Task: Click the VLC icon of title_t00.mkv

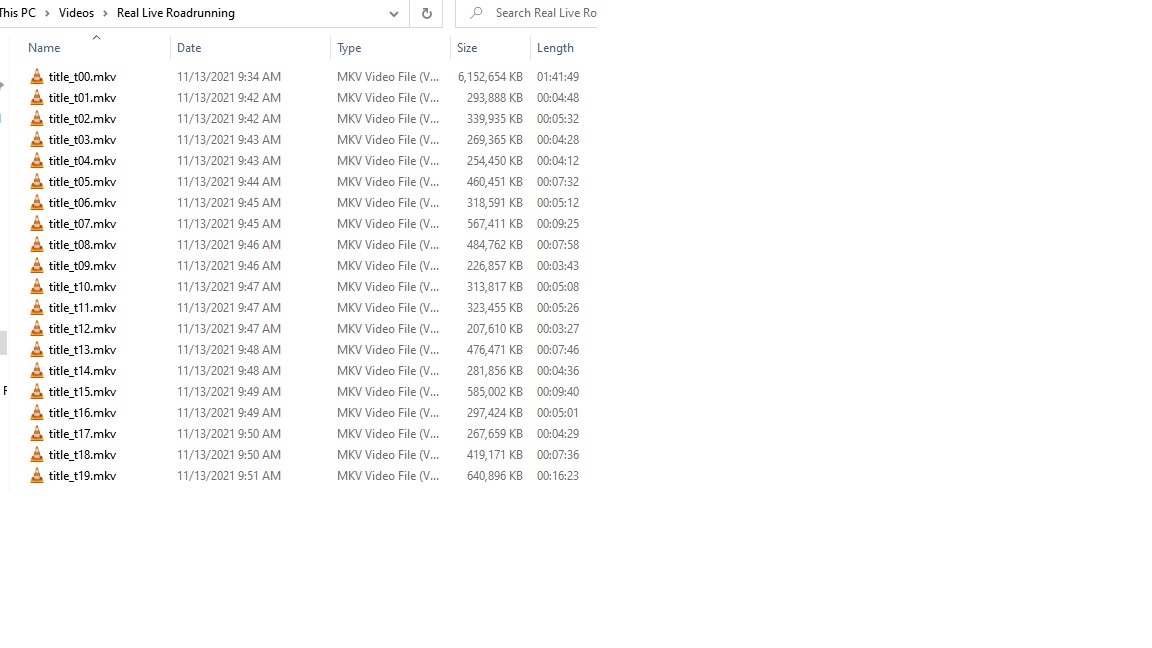Action: (37, 77)
